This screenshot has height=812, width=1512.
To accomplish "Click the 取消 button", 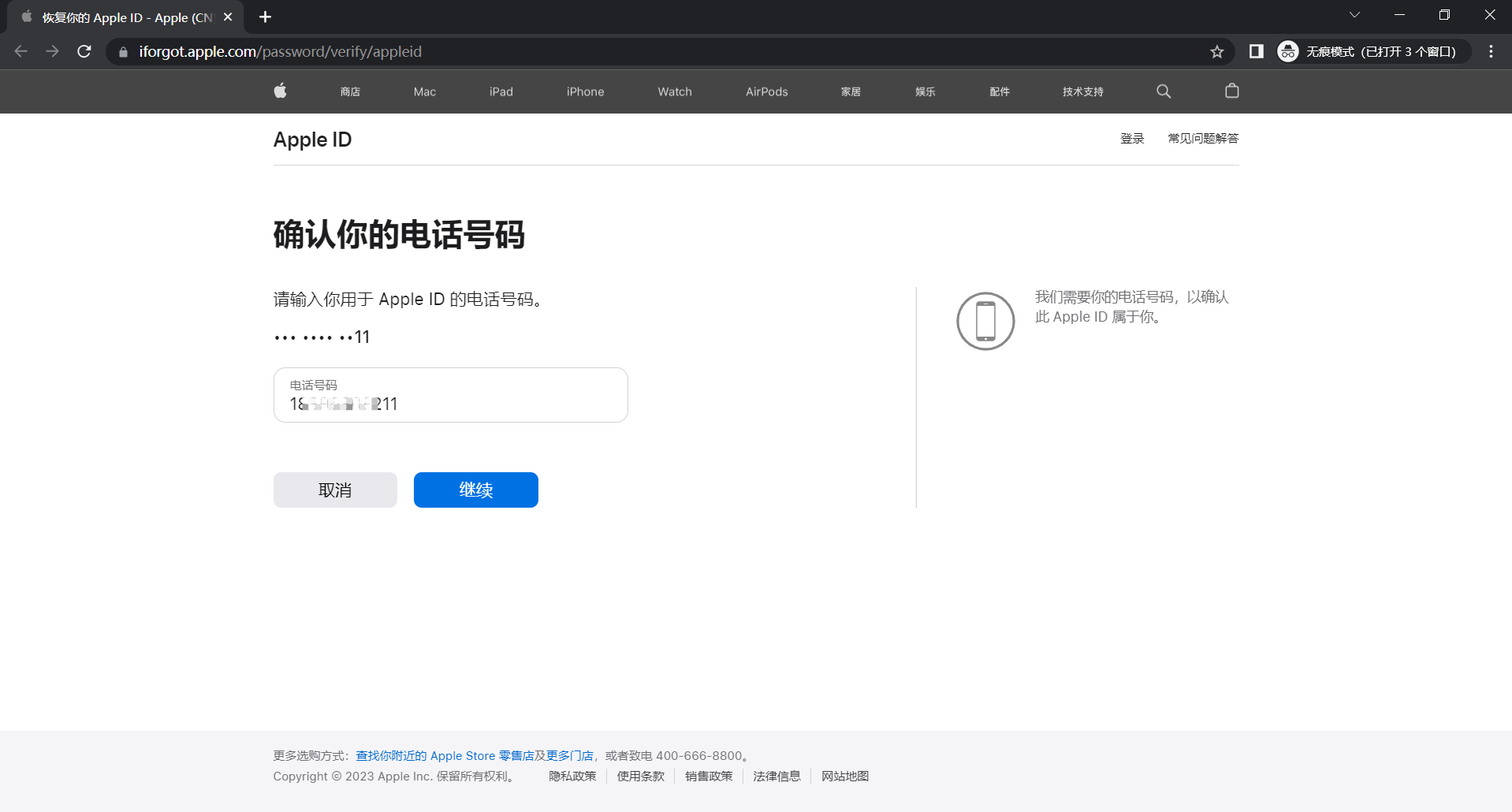I will coord(335,490).
